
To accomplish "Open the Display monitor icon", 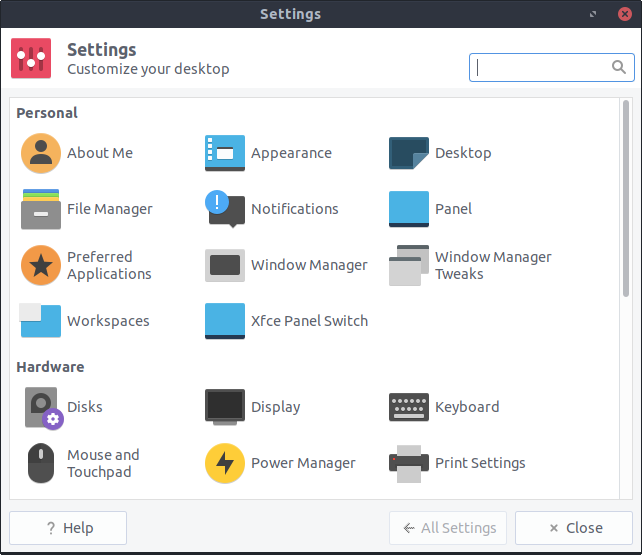I will tap(225, 407).
